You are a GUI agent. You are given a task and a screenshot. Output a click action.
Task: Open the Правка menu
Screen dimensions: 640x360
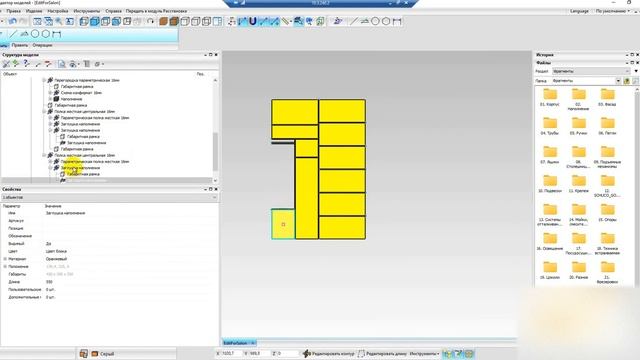click(13, 11)
